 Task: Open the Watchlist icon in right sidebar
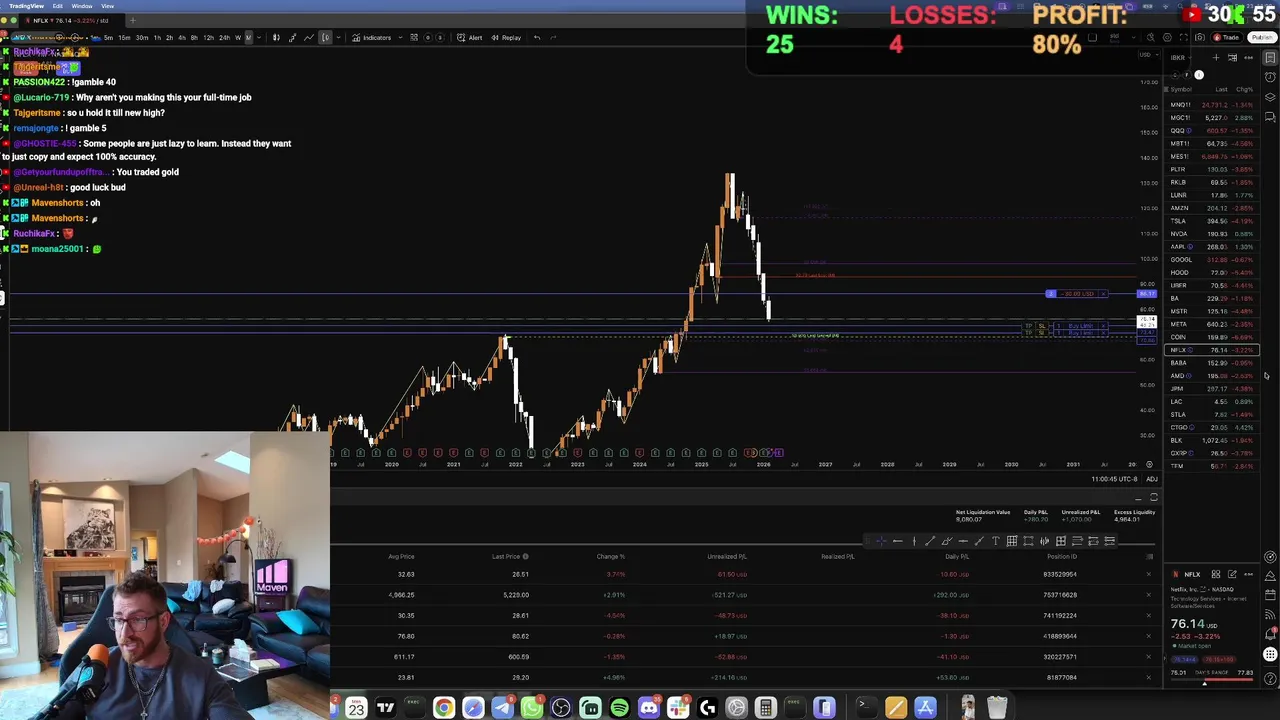pyautogui.click(x=1270, y=57)
